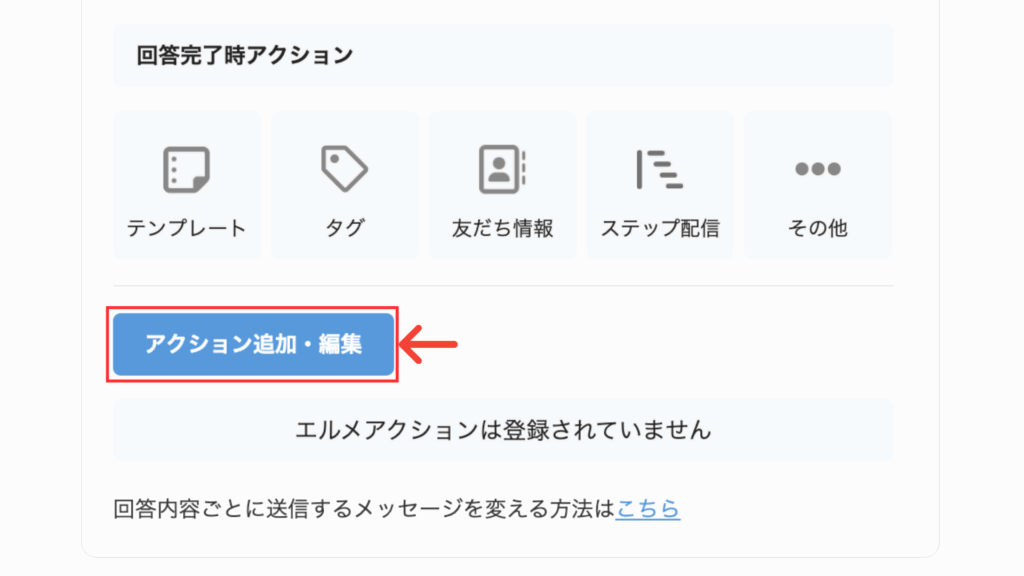The width and height of the screenshot is (1024, 576).
Task: Select the その他 text label
Action: [x=818, y=228]
